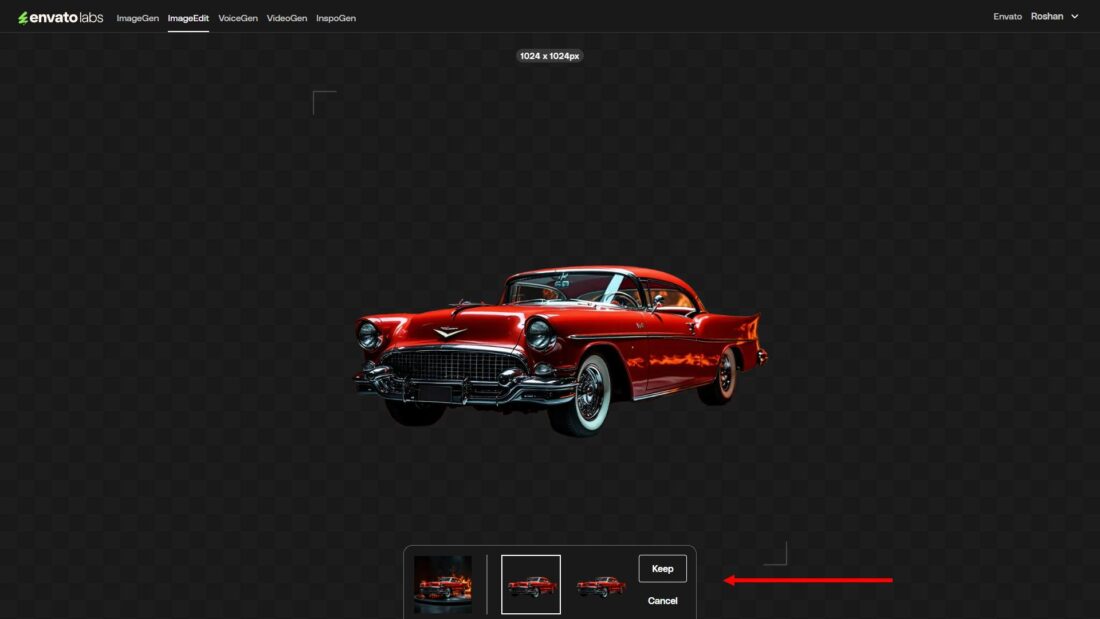Cancel the current image edit

click(x=663, y=600)
